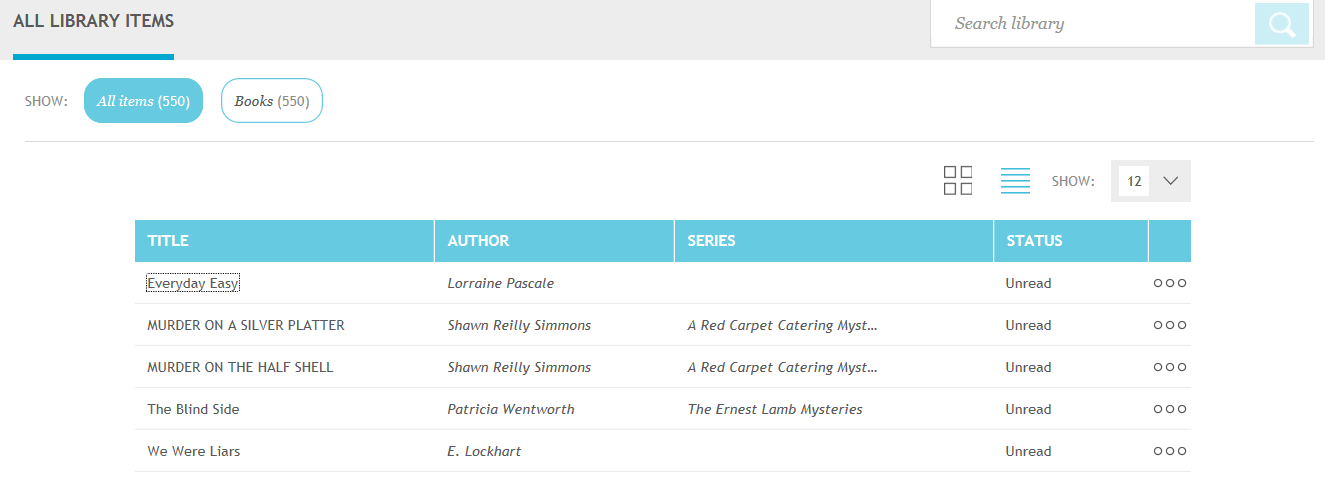Screen dimensions: 1325x479
Task: Sort the list by Author column
Action: coord(478,241)
